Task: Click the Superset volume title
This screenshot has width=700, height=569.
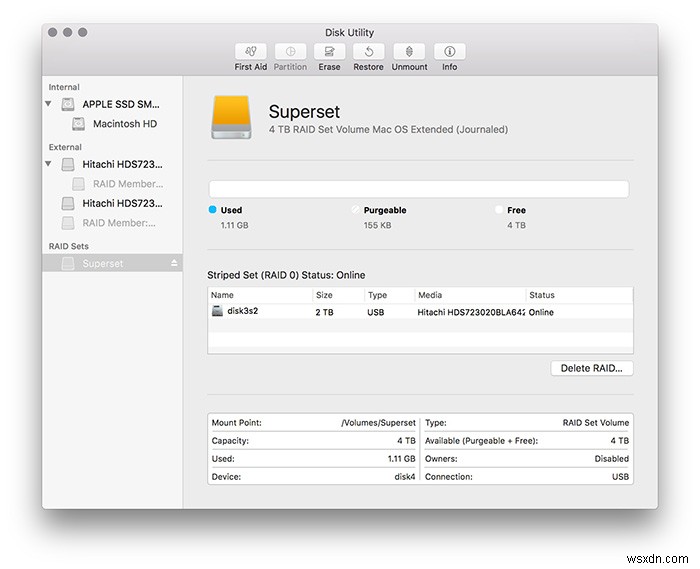Action: coord(304,112)
